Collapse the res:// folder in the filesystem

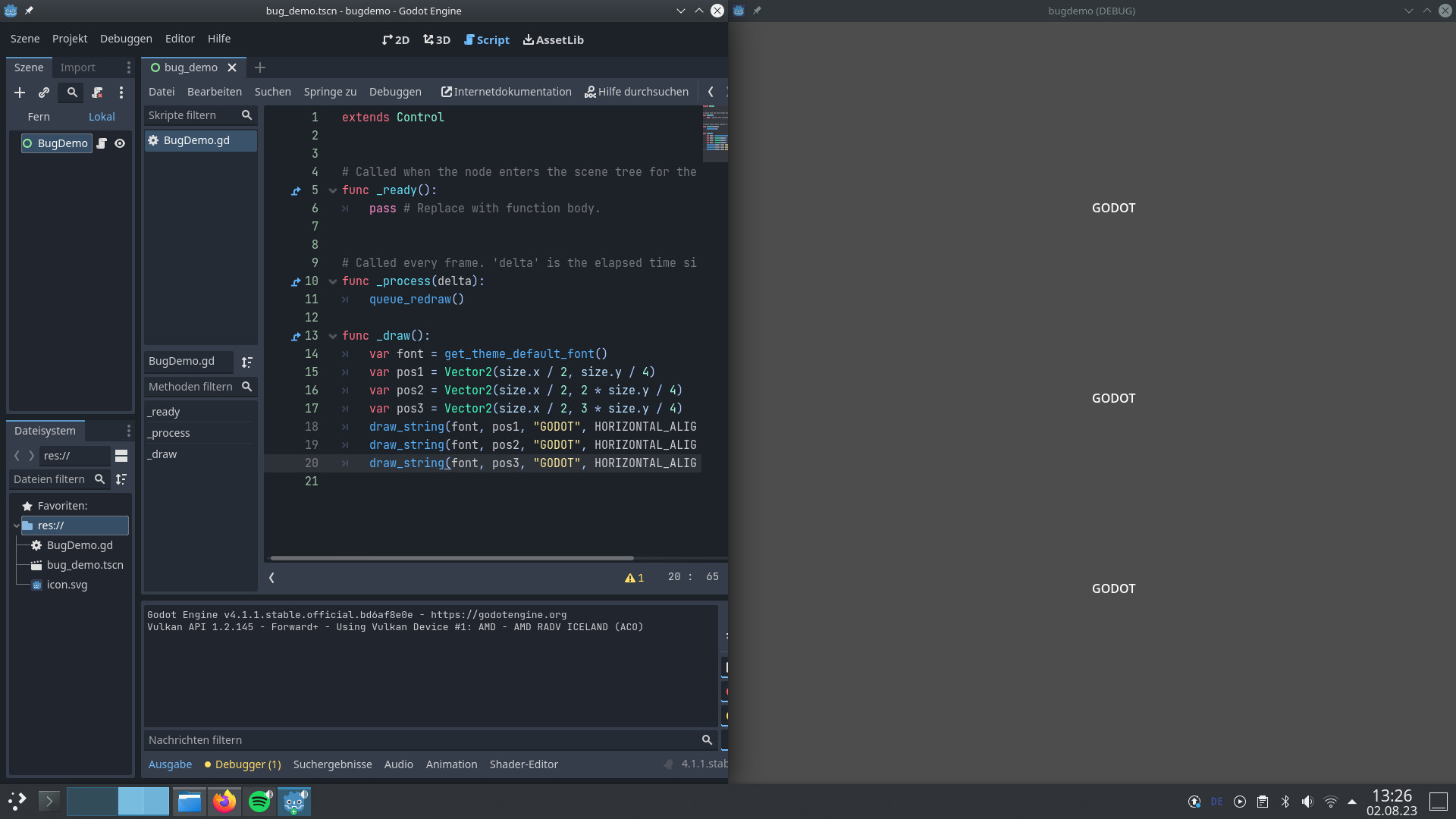[x=17, y=525]
